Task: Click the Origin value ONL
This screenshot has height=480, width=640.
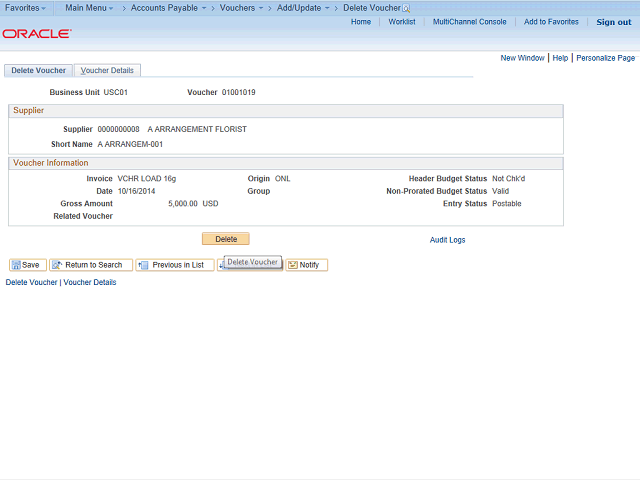Action: click(282, 178)
